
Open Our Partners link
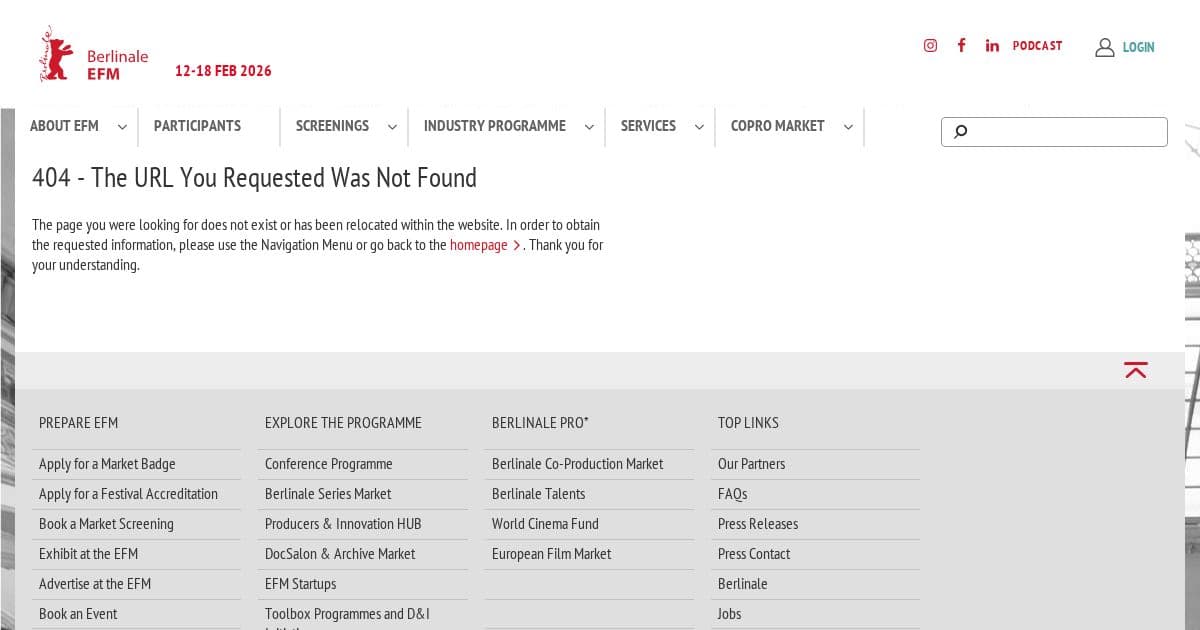751,464
